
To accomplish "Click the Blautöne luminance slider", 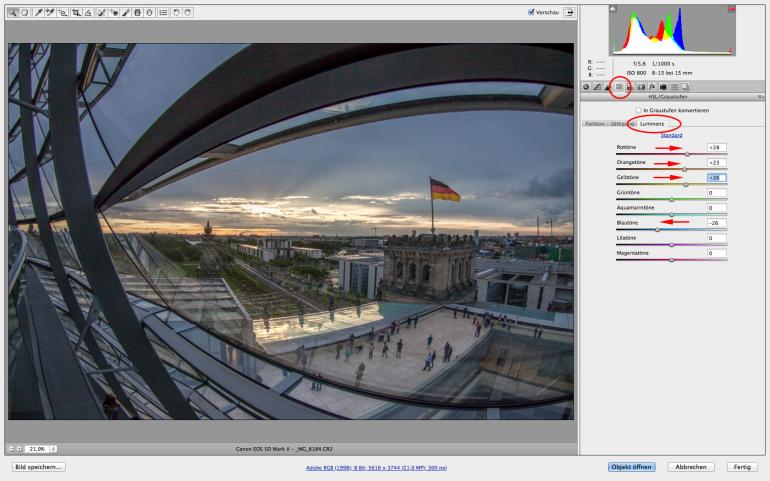I will (x=657, y=229).
